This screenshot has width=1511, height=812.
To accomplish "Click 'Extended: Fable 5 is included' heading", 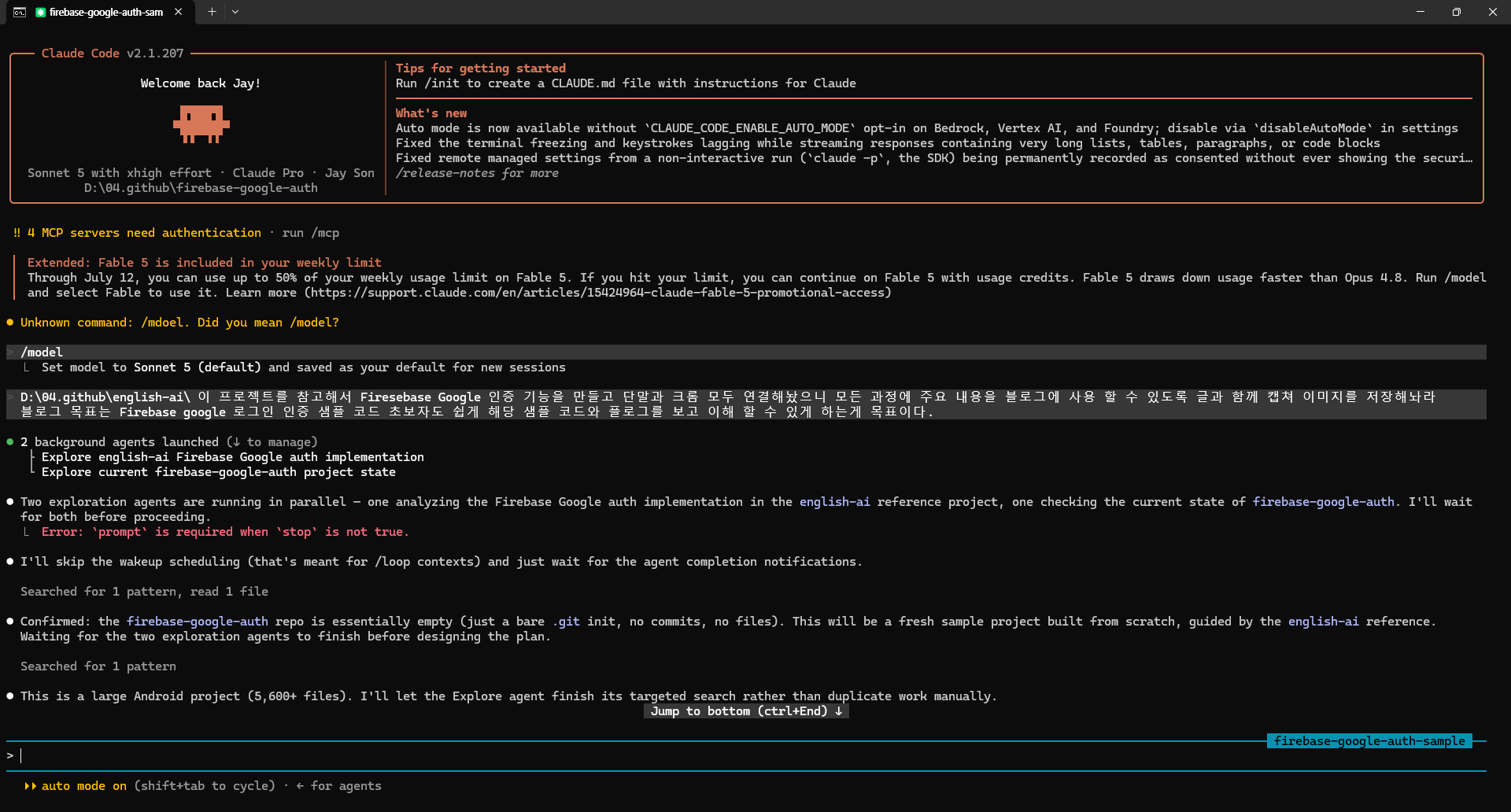I will click(x=204, y=263).
